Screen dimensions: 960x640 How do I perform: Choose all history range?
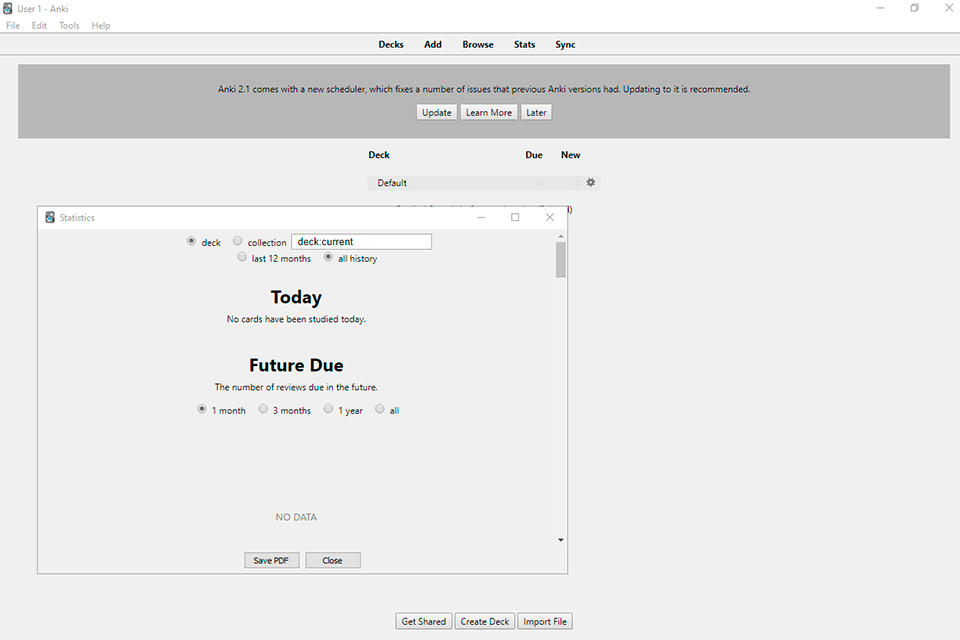[x=329, y=257]
